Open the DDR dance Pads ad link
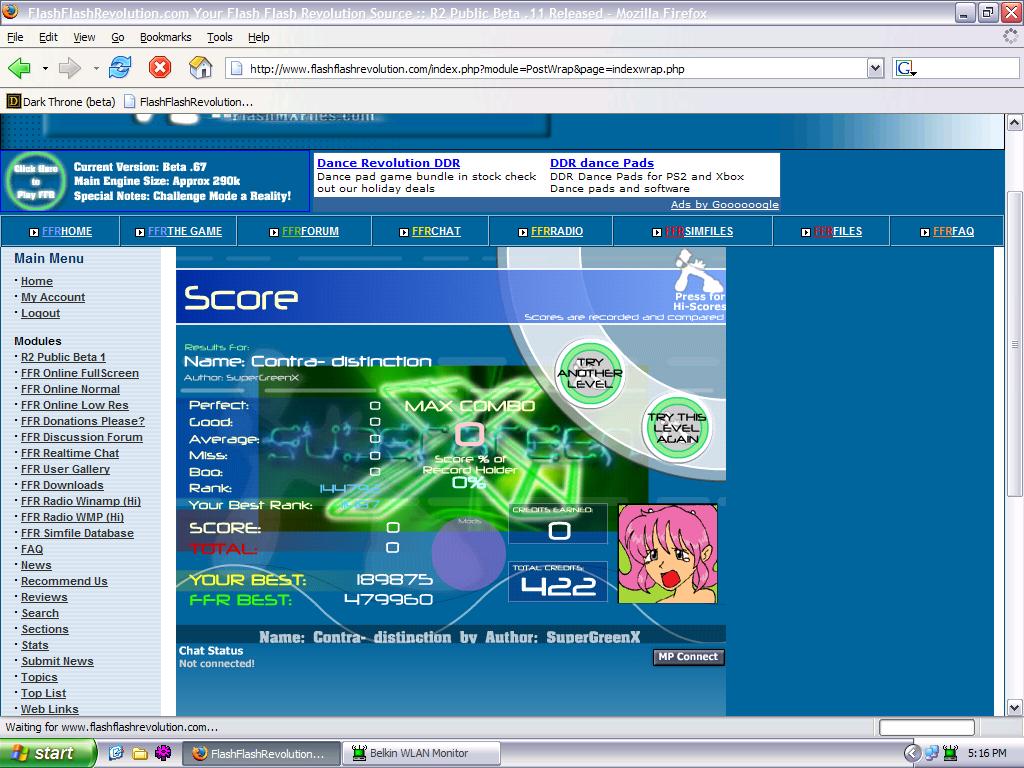The width and height of the screenshot is (1024, 768). point(601,163)
